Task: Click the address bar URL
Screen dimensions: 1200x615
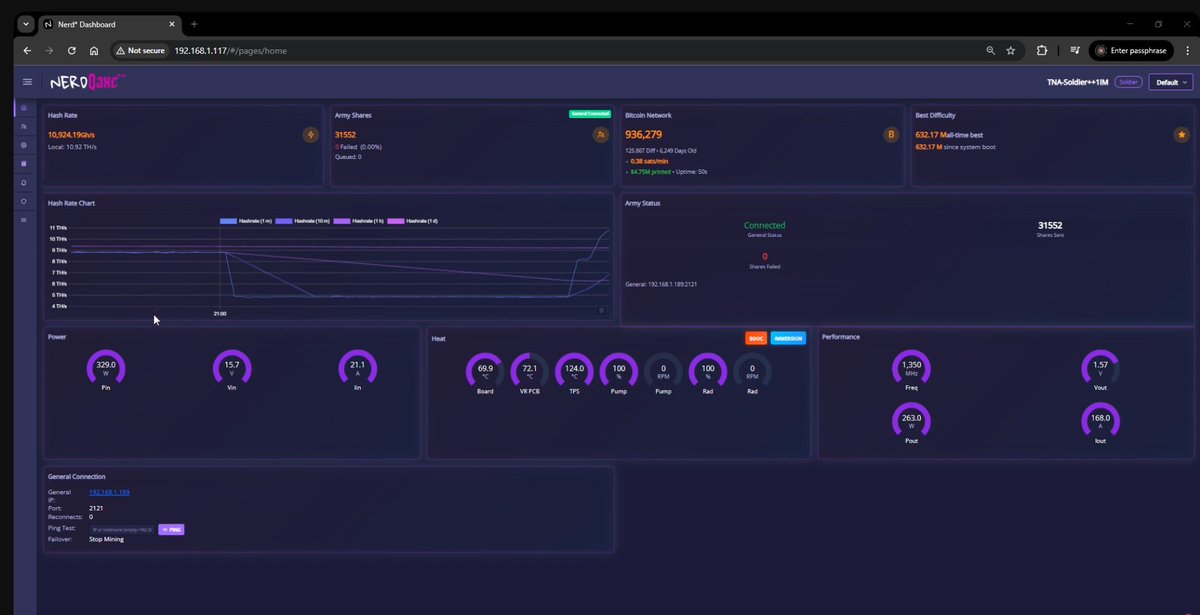Action: [x=231, y=50]
